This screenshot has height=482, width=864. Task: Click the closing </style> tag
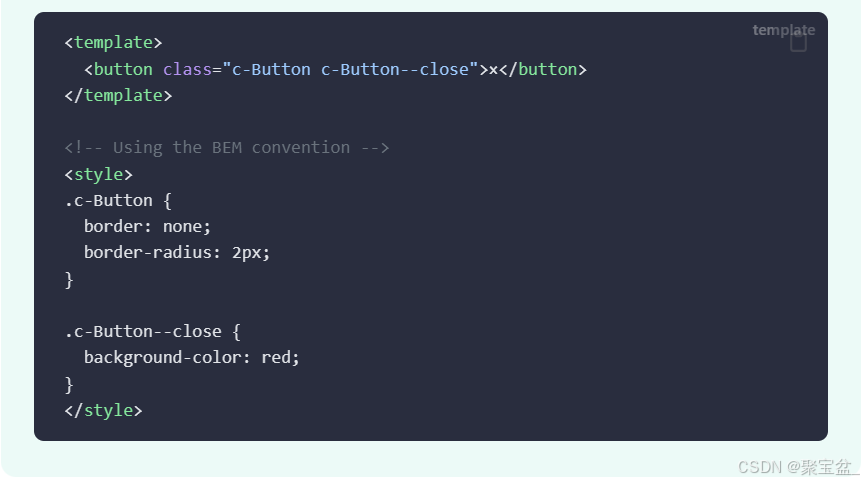[103, 410]
